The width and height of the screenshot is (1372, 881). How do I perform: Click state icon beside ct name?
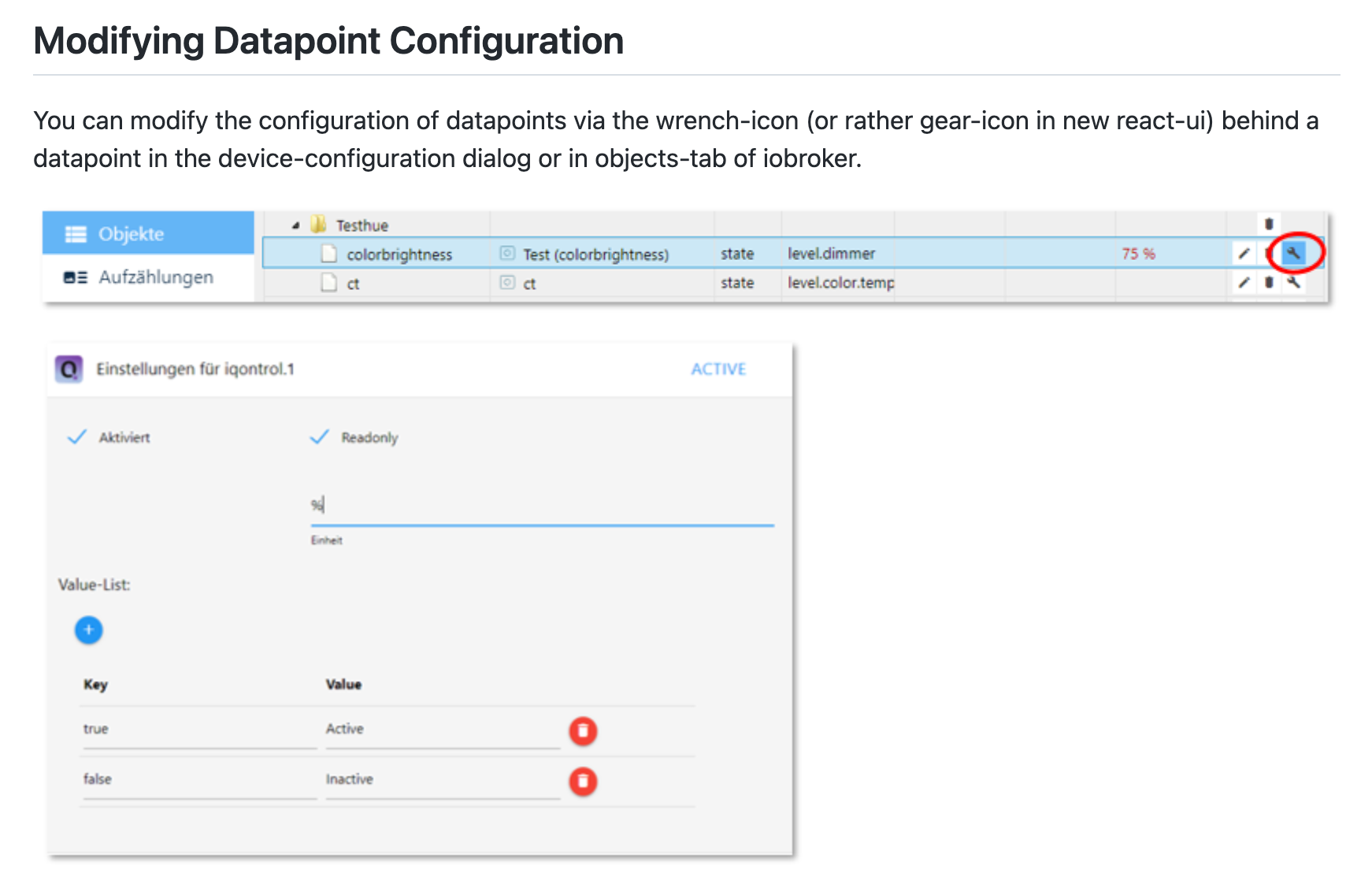[x=508, y=283]
